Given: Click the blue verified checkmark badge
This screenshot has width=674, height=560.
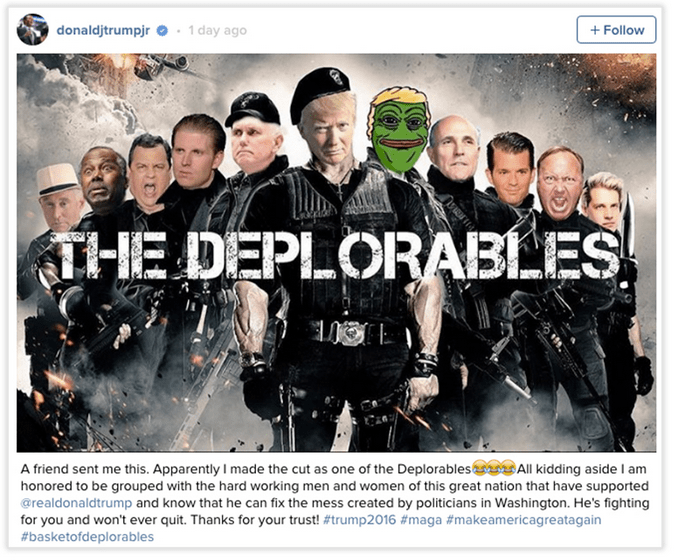Looking at the screenshot, I should pos(162,31).
